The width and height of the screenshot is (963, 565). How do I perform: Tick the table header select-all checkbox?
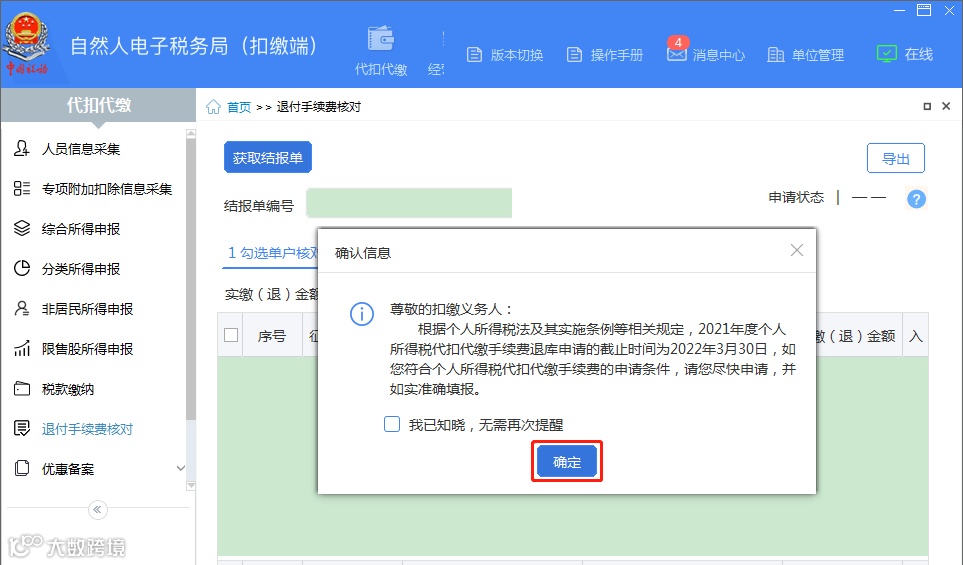click(x=231, y=335)
